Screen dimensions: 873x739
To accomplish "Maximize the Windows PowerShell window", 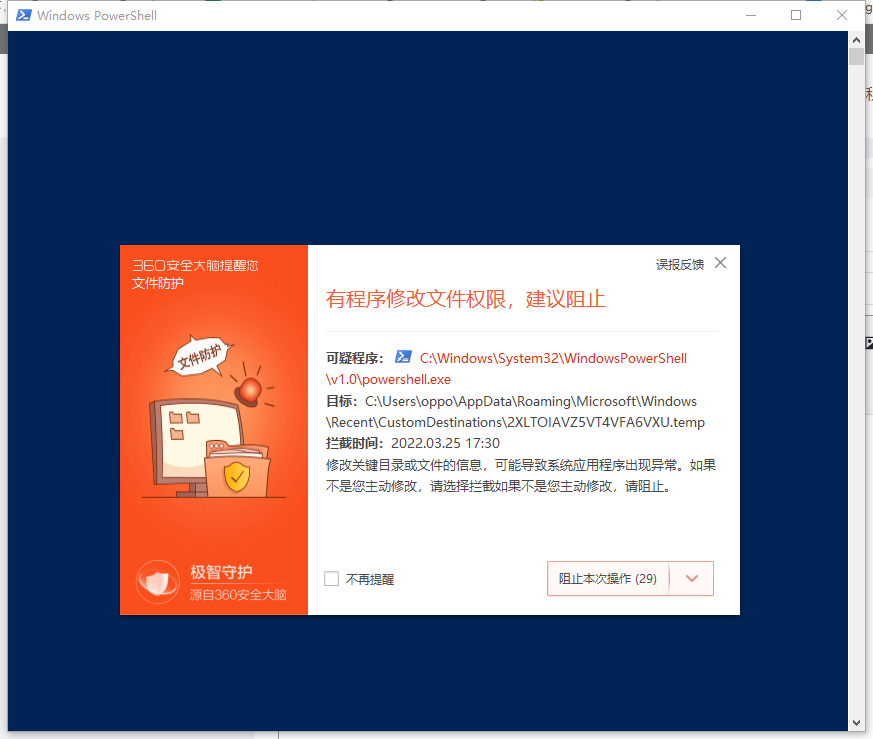I will tap(796, 16).
